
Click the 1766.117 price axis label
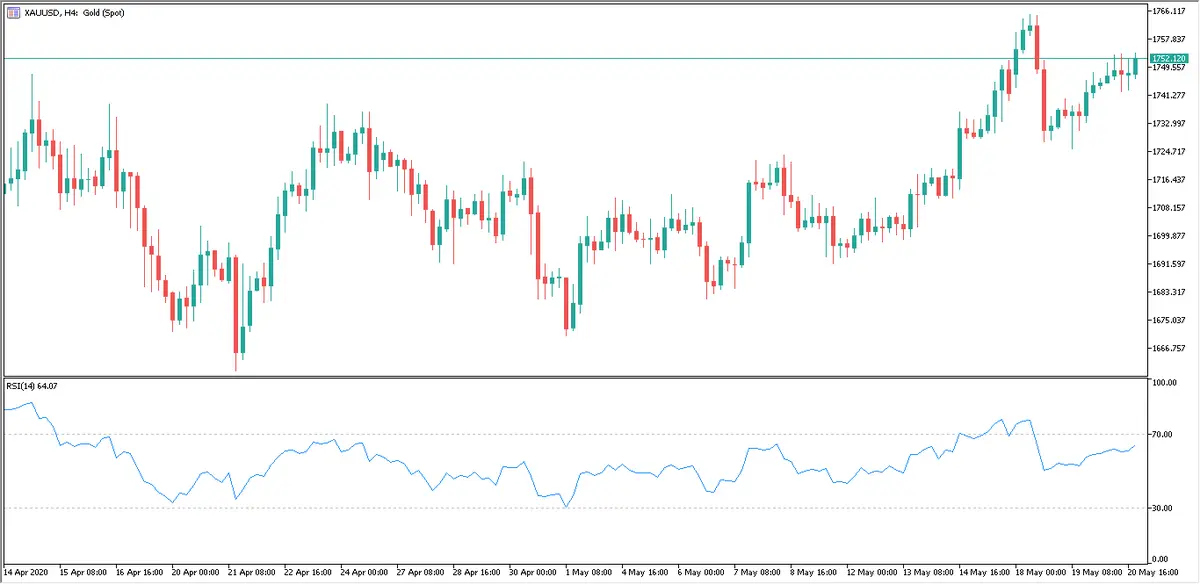1167,11
